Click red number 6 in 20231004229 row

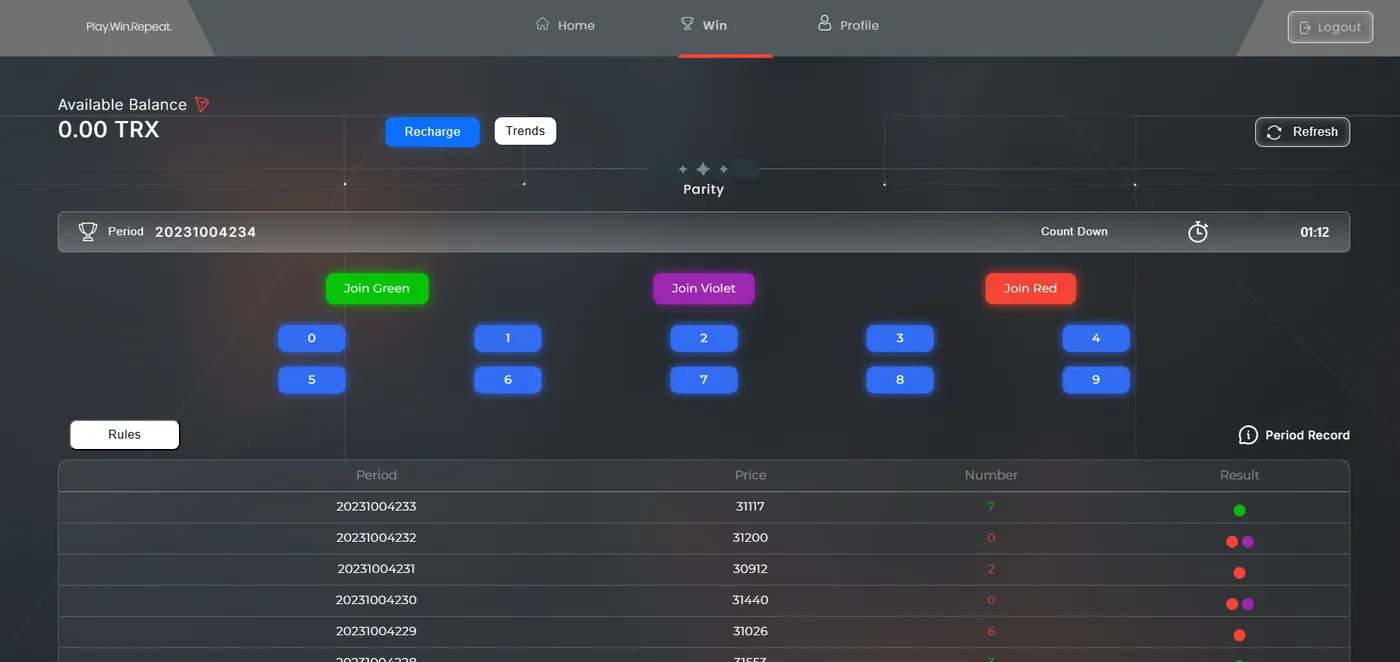click(x=991, y=631)
